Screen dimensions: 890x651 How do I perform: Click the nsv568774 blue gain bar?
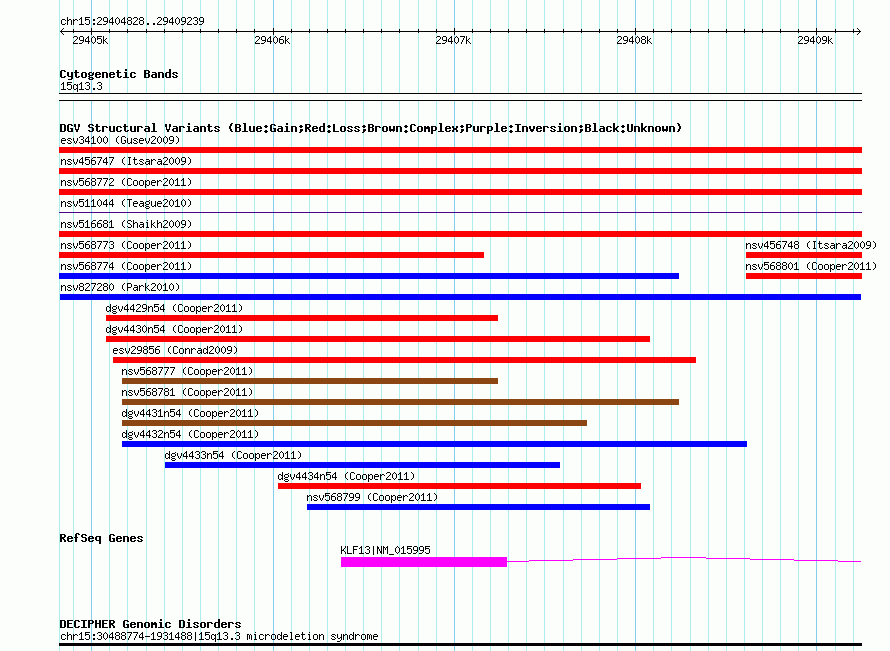pos(369,276)
